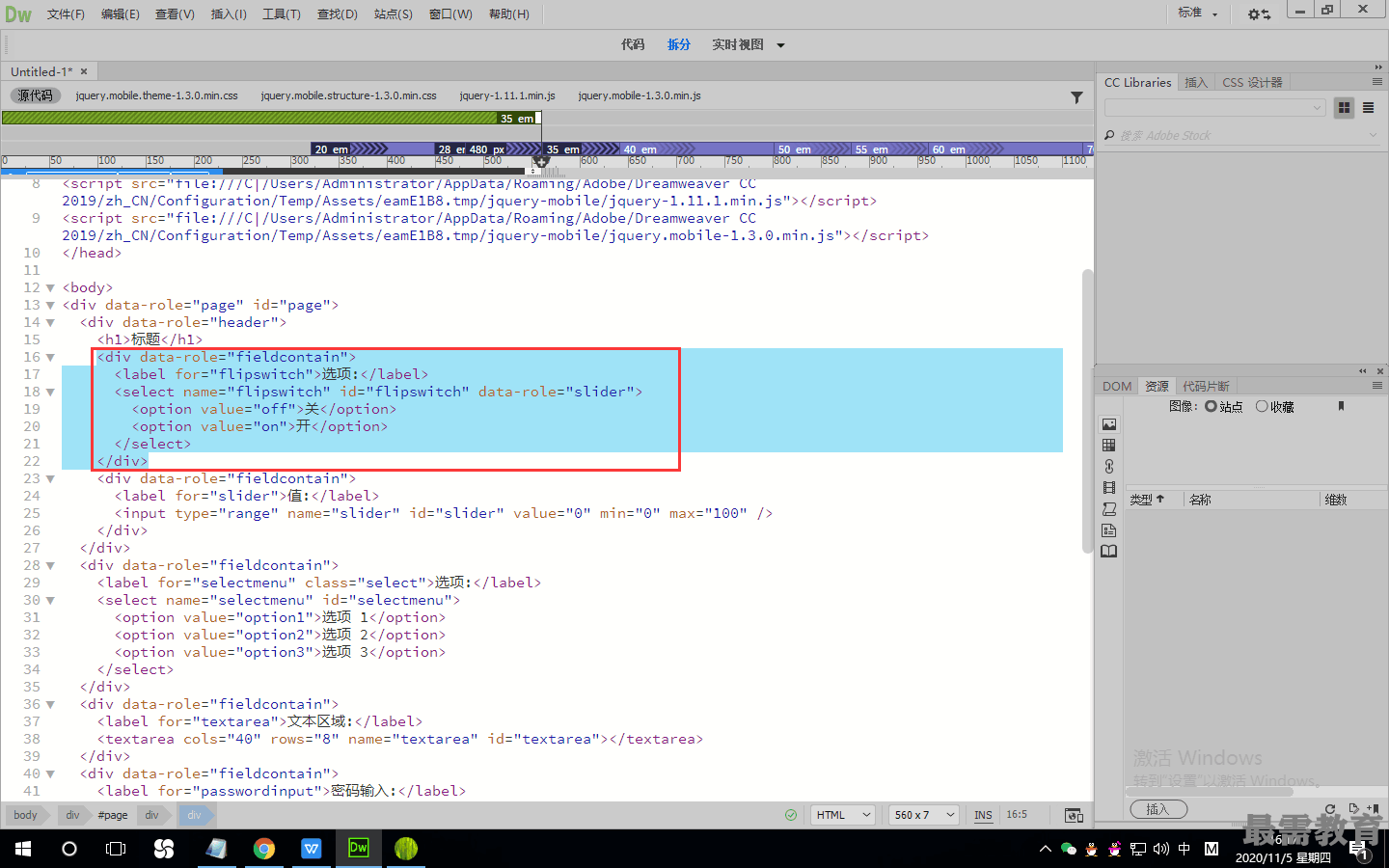This screenshot has width=1389, height=868.
Task: Open the HTML document type dropdown
Action: tap(842, 815)
